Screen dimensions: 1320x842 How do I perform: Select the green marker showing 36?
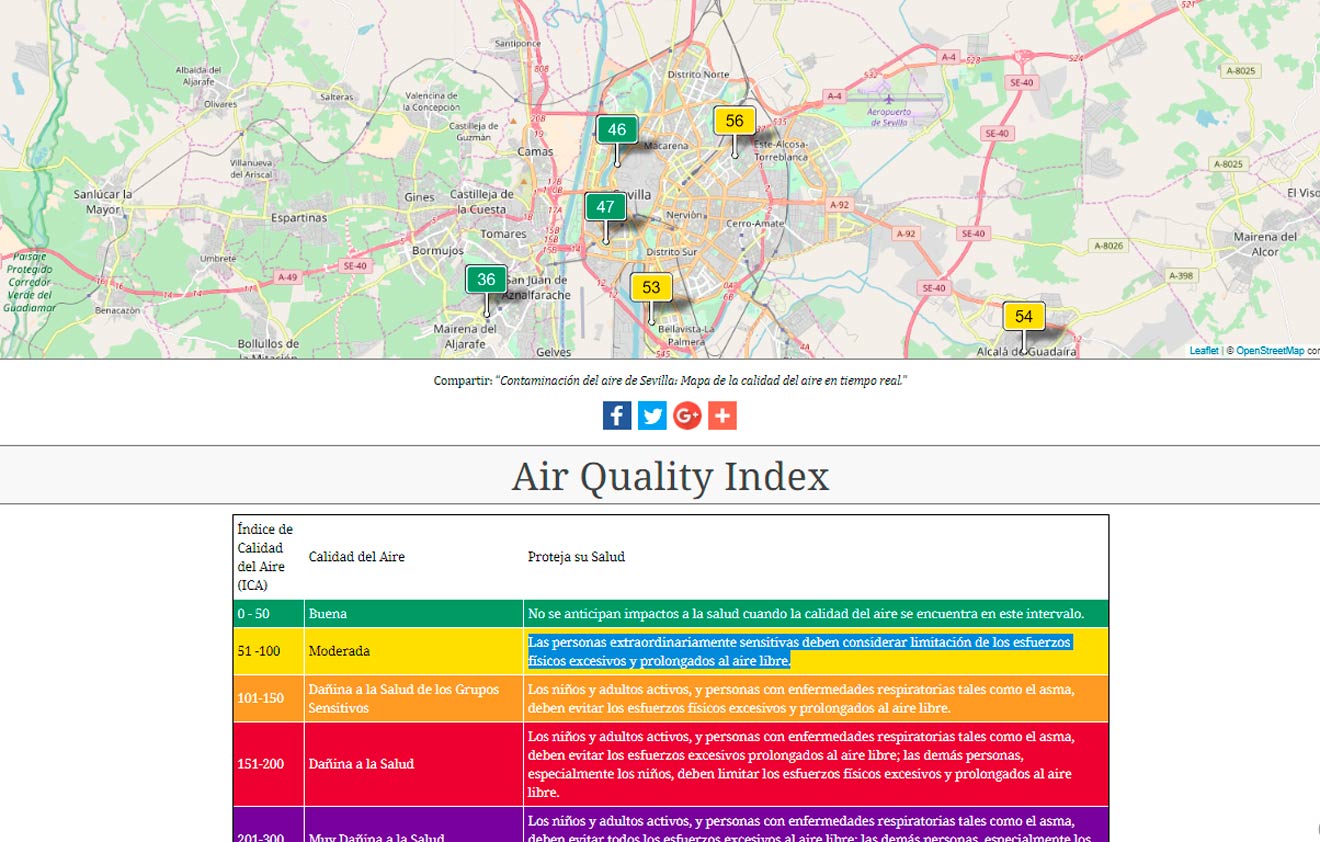(x=486, y=279)
